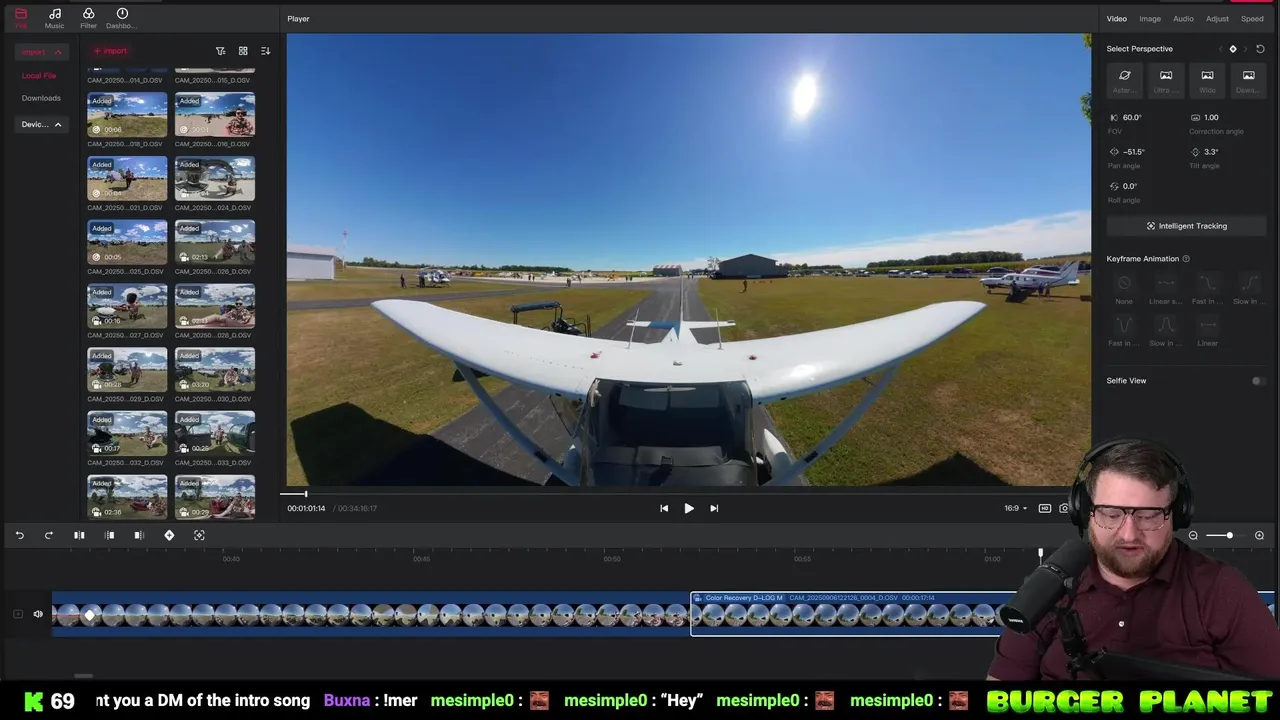The height and width of the screenshot is (720, 1280).
Task: Open Keyframe Animation help icon
Action: [x=1186, y=259]
